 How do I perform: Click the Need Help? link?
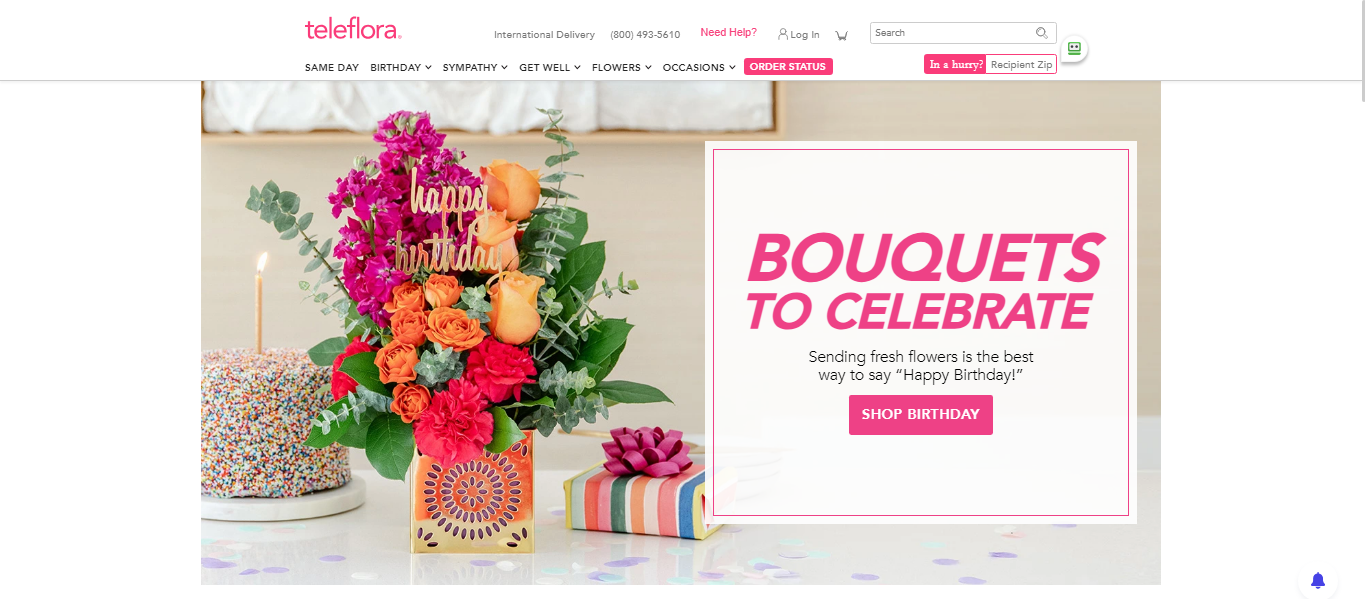[728, 32]
